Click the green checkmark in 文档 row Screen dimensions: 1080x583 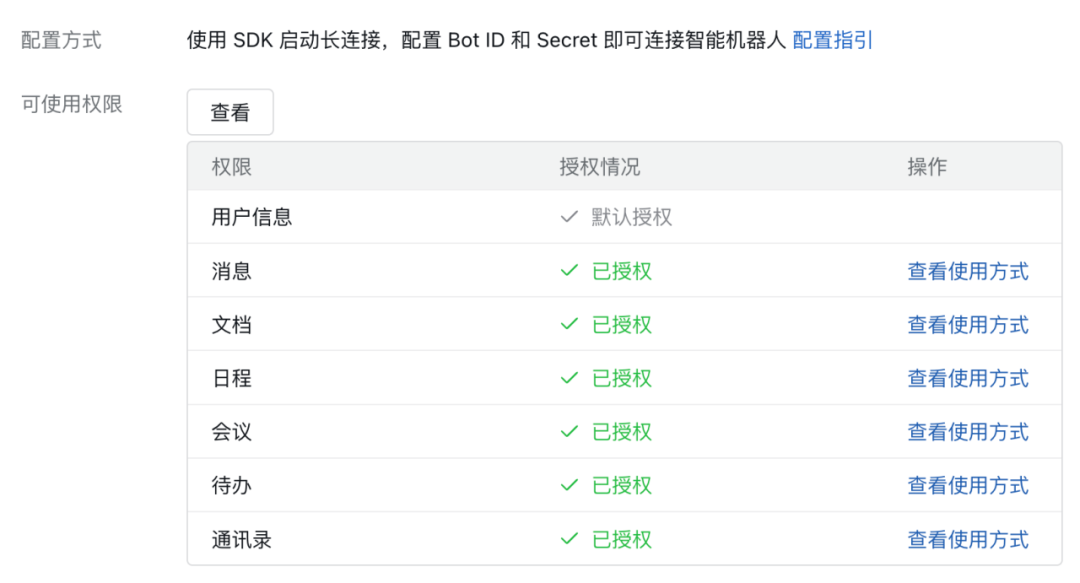coord(570,325)
